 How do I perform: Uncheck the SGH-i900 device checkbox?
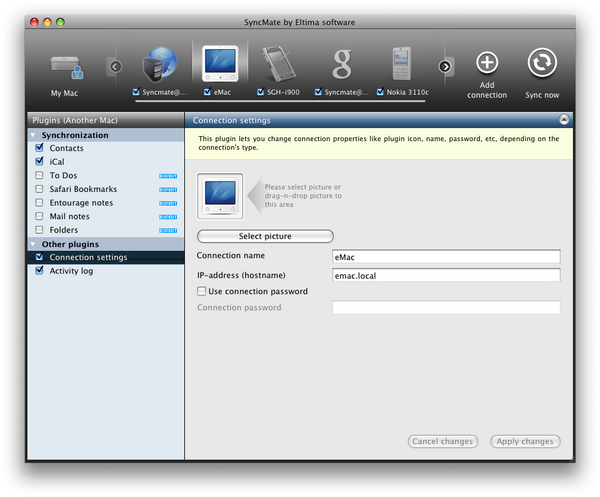click(x=261, y=92)
